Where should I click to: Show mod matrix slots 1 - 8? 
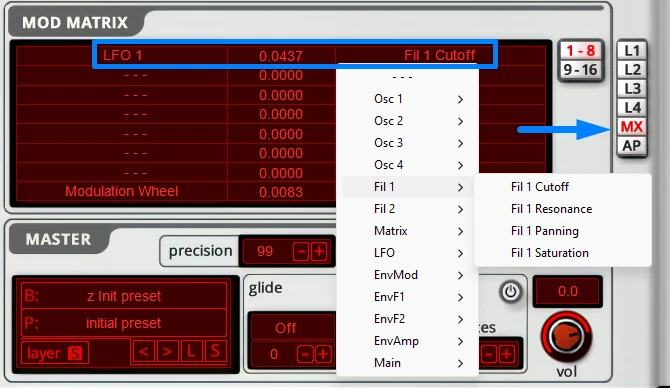581,51
